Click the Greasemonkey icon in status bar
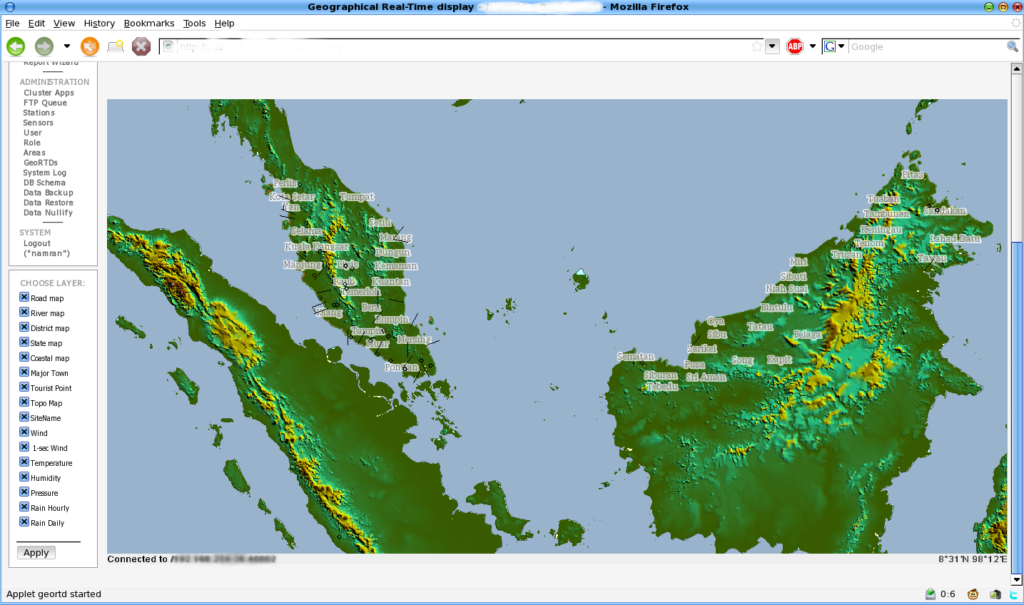Image resolution: width=1024 pixels, height=605 pixels. (x=975, y=593)
